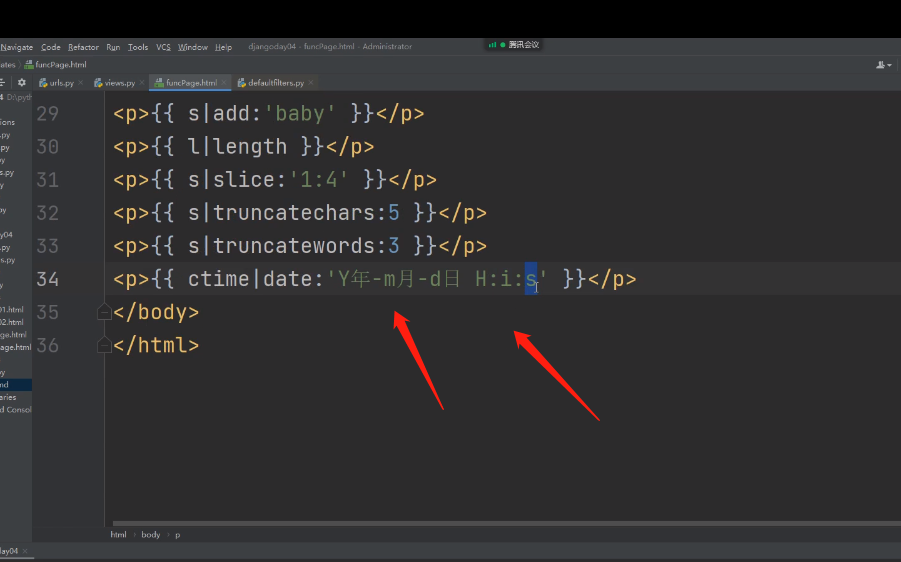Close the defaultfilters.py tab
The height and width of the screenshot is (562, 901).
tap(311, 83)
